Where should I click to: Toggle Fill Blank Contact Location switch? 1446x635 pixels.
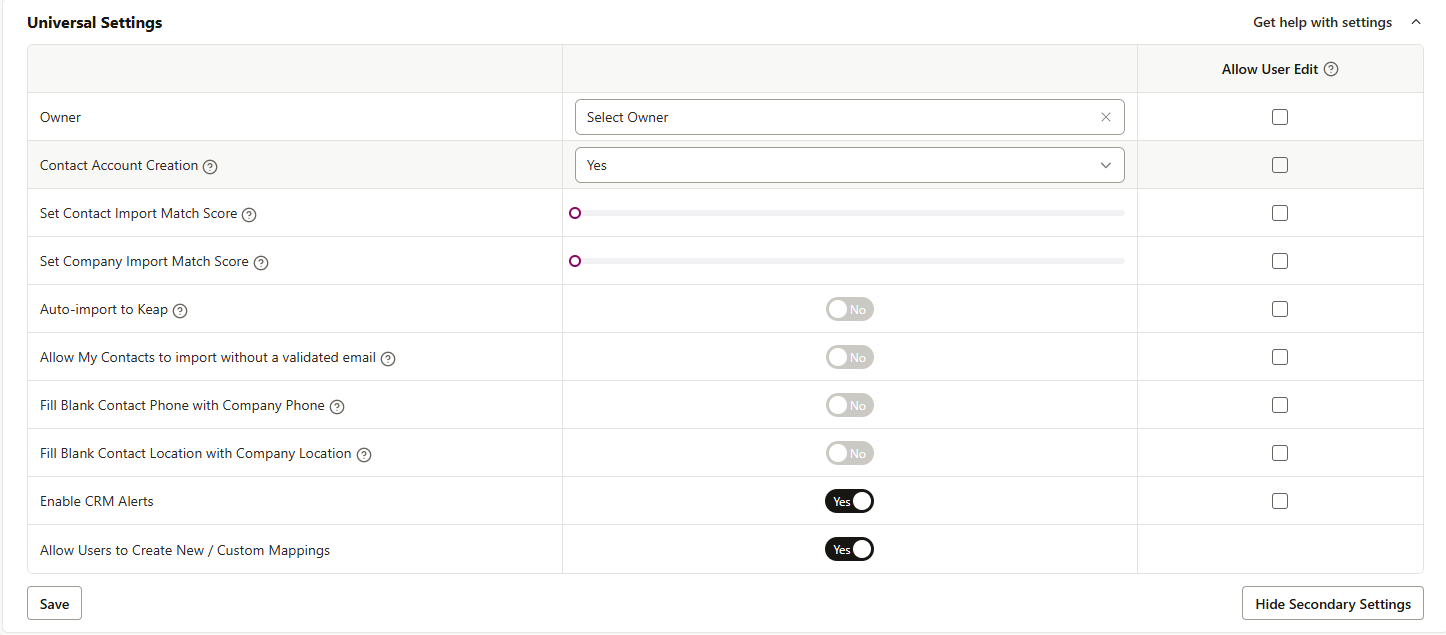850,453
